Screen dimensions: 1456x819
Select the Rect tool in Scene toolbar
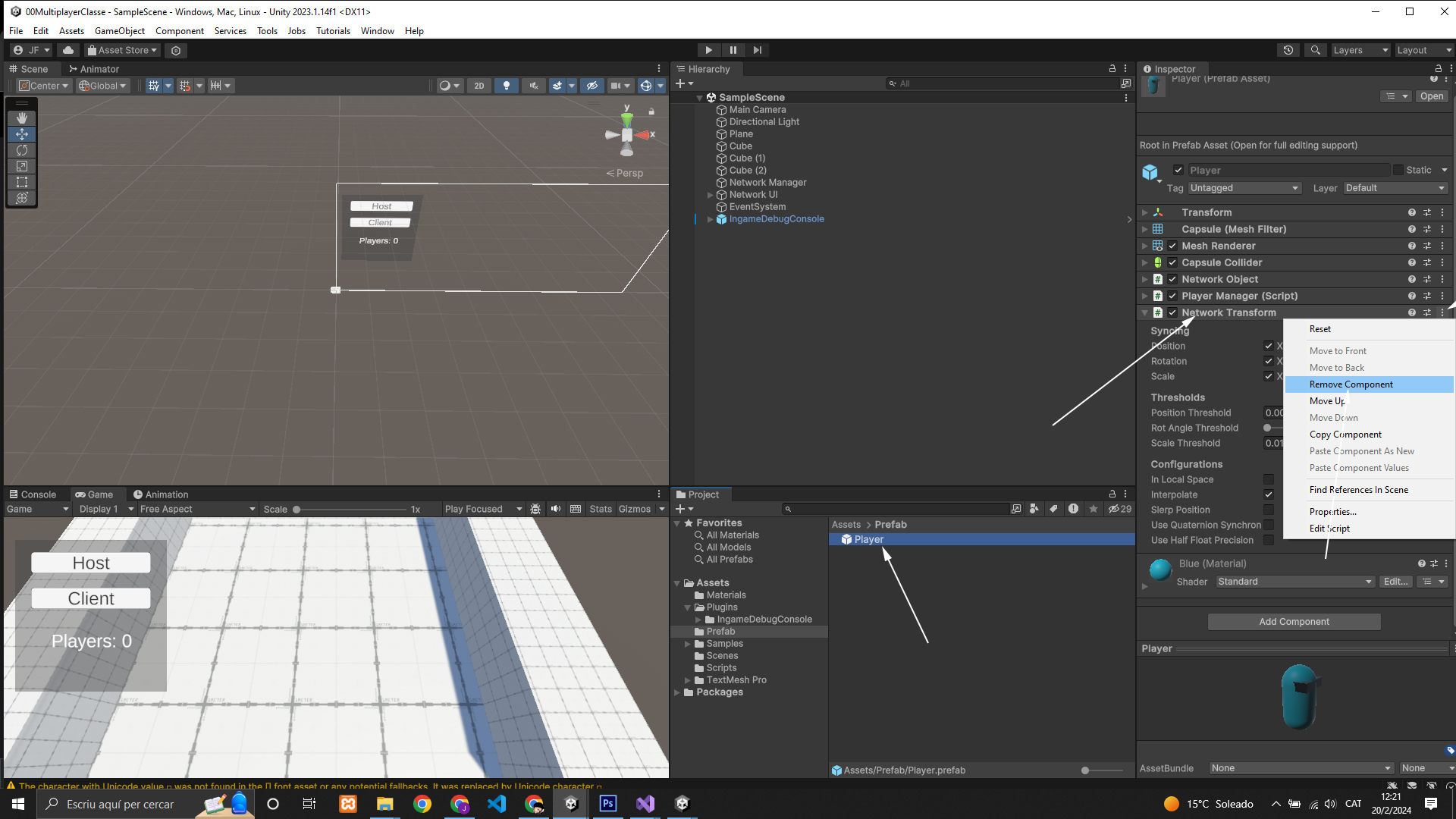click(22, 182)
